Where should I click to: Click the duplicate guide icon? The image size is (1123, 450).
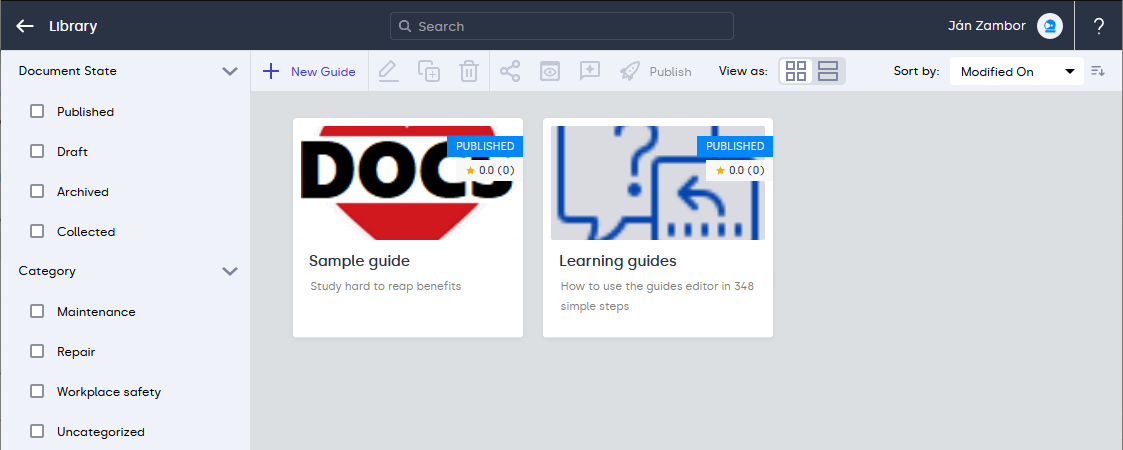click(x=429, y=71)
